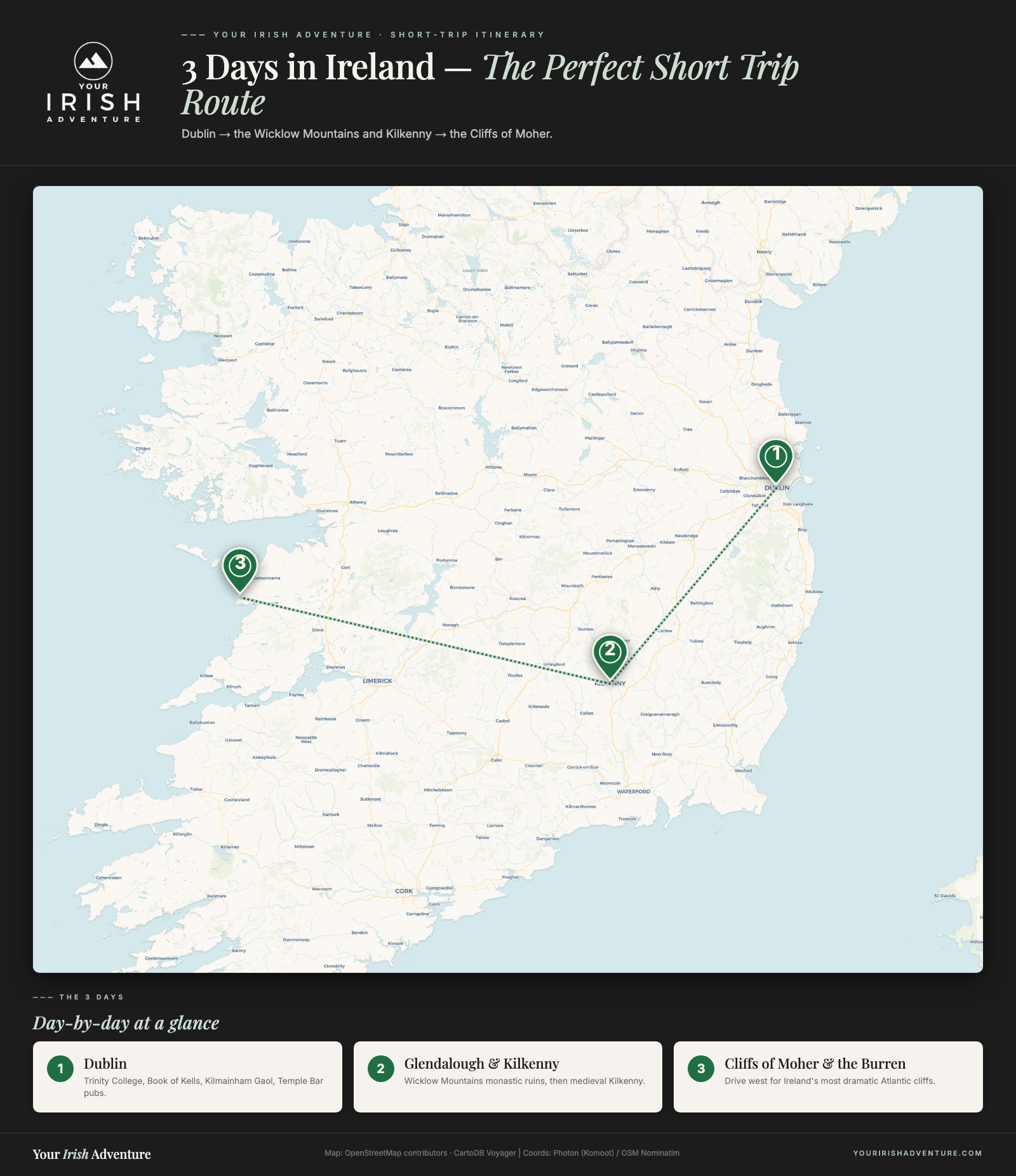Viewport: 1016px width, 1176px height.
Task: Click the Sligo town label on map
Action: click(x=404, y=225)
